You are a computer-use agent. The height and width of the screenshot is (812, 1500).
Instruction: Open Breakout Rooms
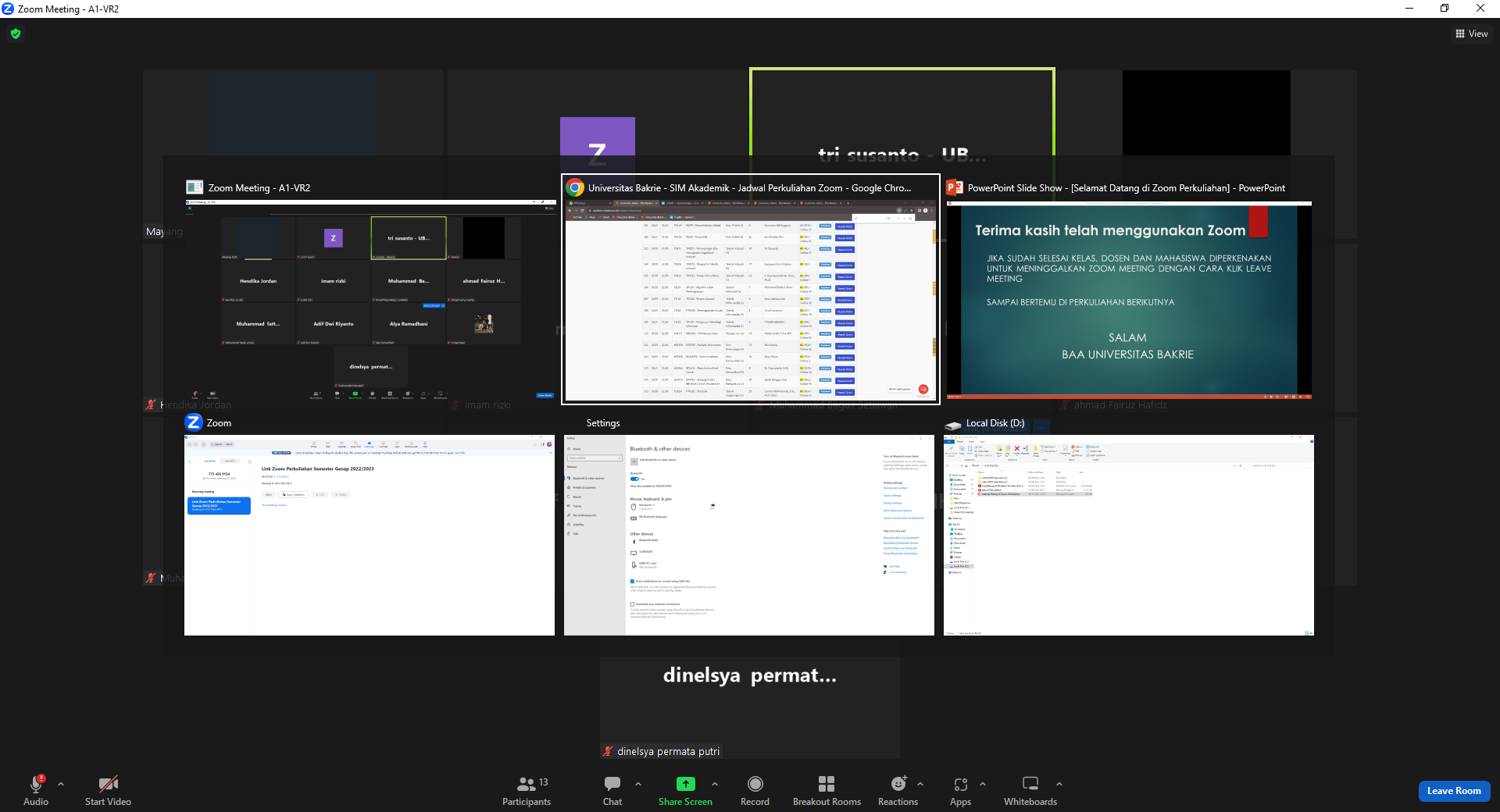coord(827,790)
